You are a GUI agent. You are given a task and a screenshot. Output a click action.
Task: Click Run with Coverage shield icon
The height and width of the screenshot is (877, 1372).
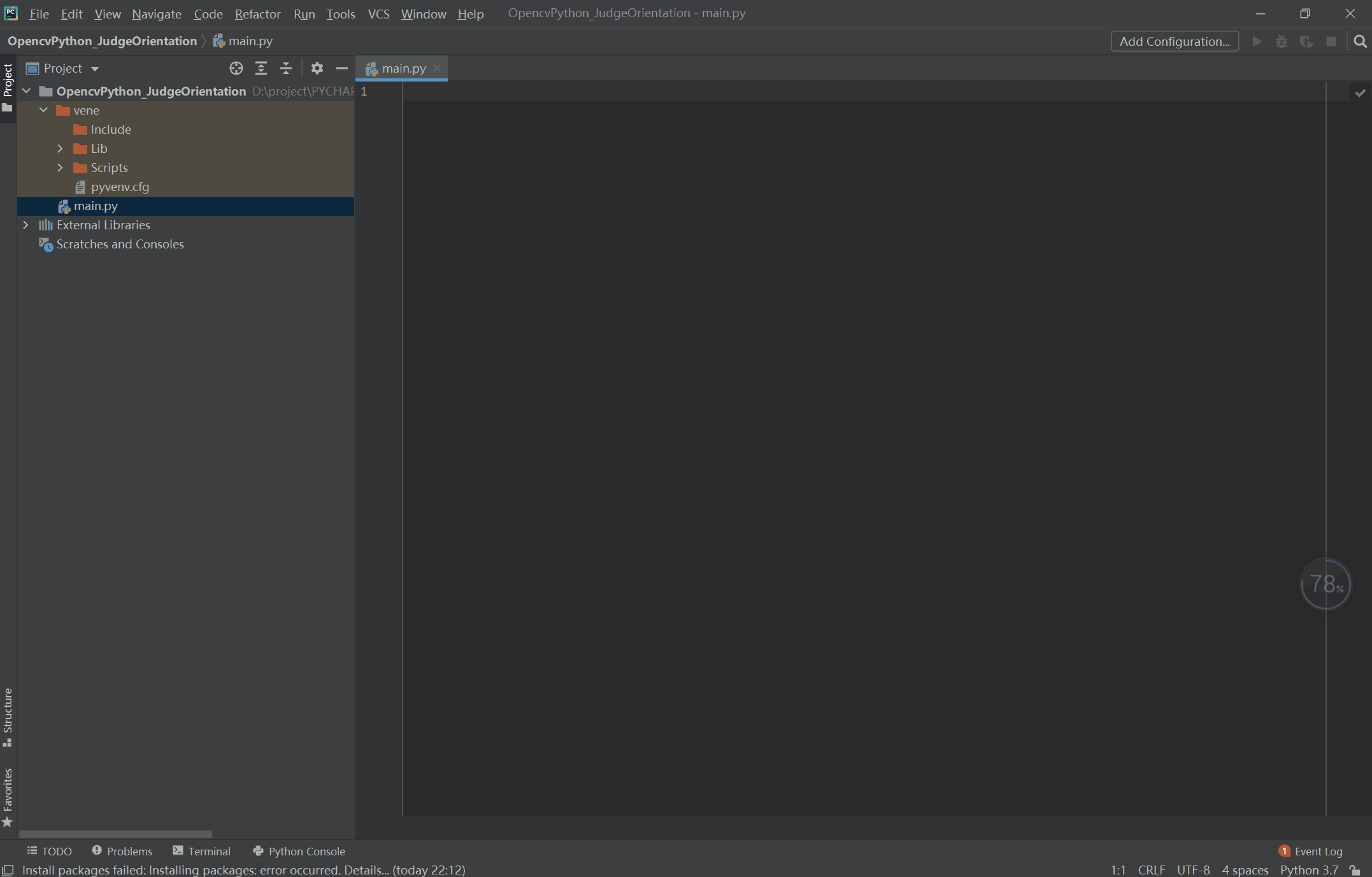click(1306, 41)
